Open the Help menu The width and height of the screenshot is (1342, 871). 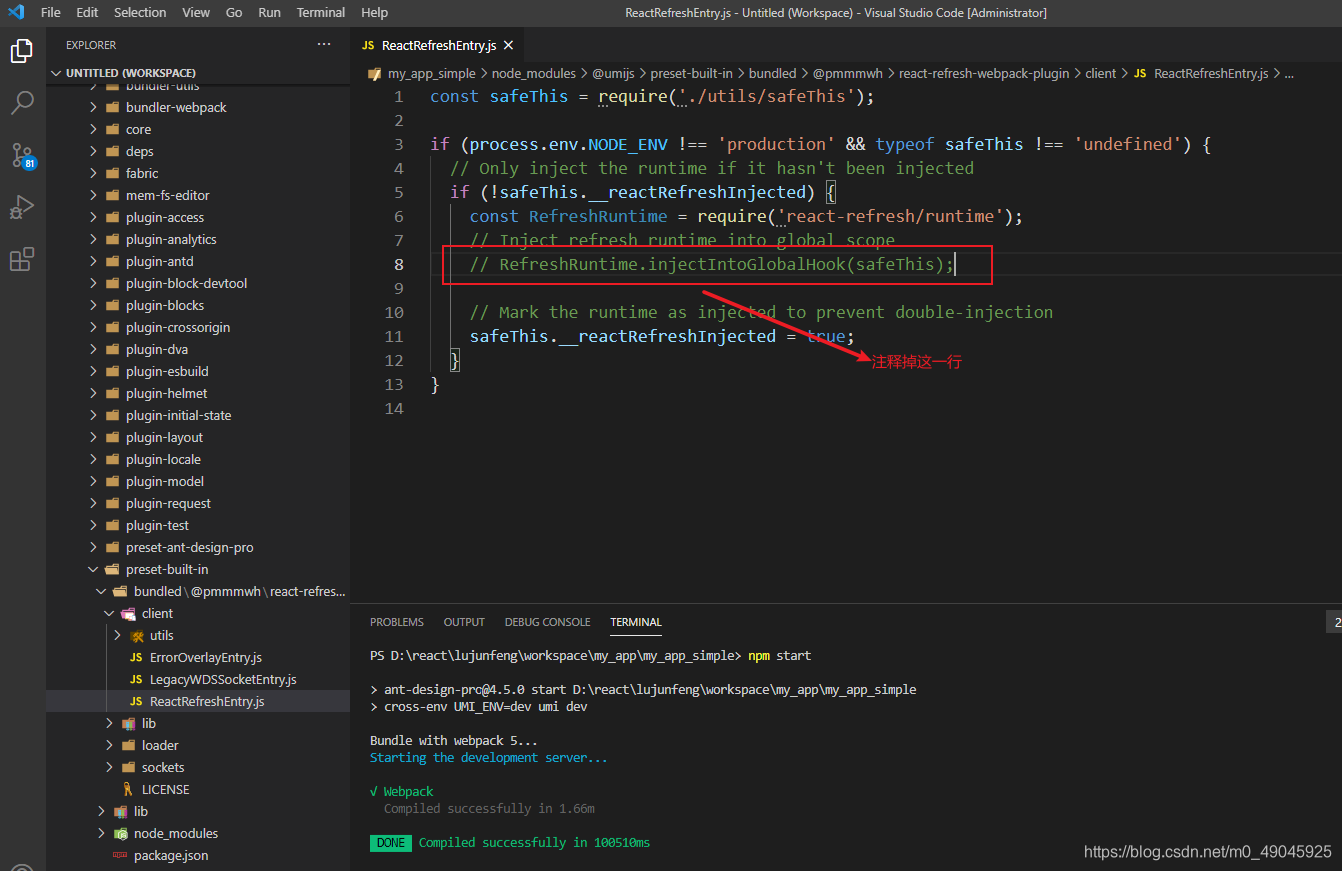(x=374, y=12)
